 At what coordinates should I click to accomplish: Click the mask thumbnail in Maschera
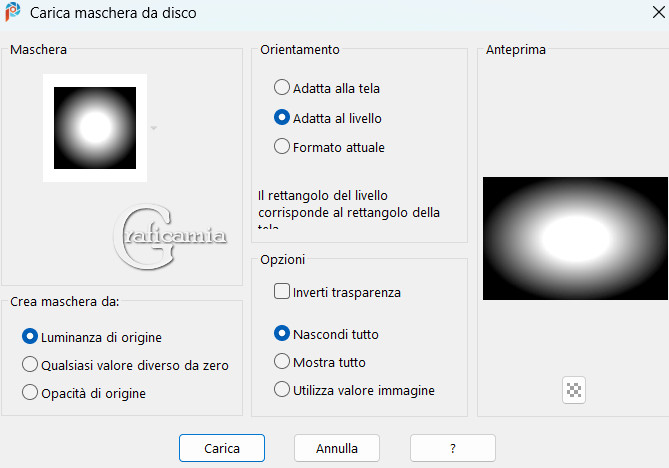coord(95,128)
